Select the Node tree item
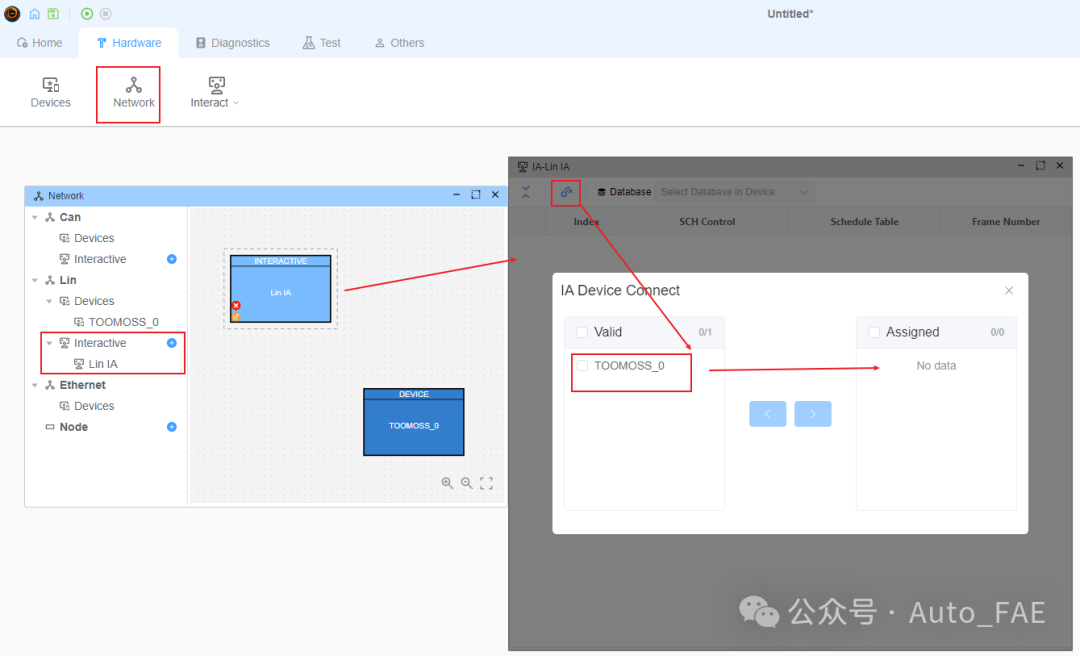 click(x=73, y=427)
